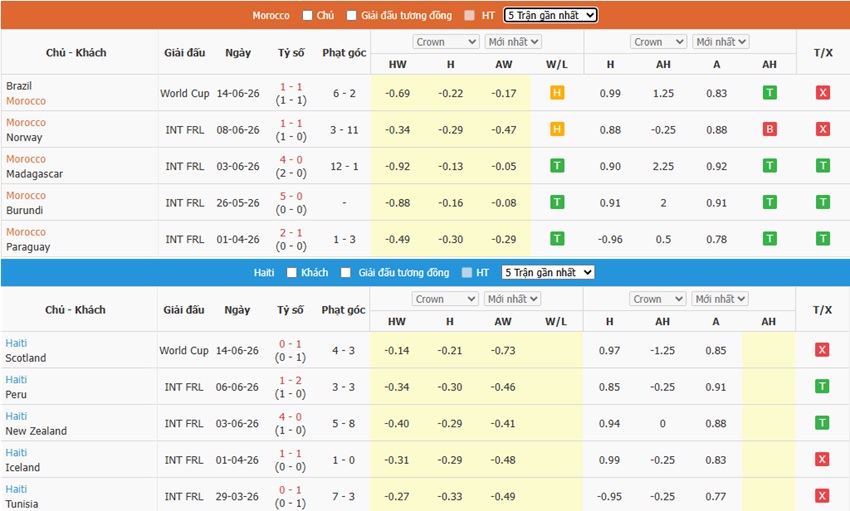
Task: Click the W/L 'T' badge in Morocco–Burundi row
Action: pos(557,202)
